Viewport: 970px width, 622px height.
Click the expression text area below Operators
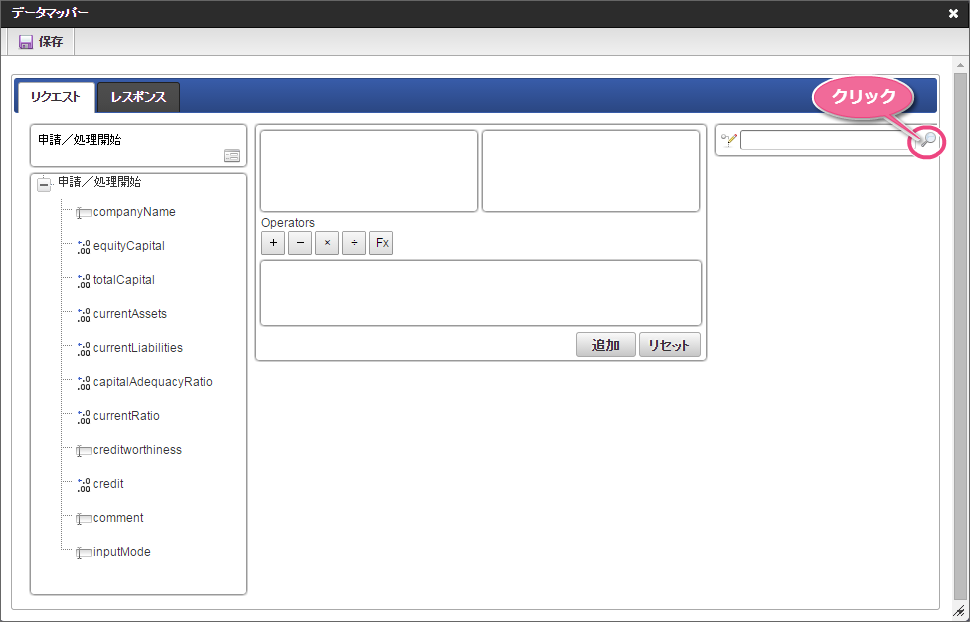point(481,293)
